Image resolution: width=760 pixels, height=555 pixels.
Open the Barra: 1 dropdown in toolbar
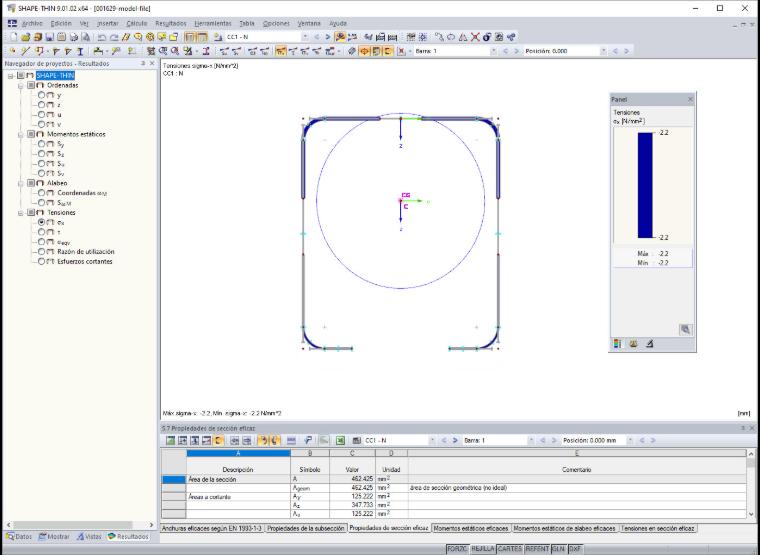493,51
